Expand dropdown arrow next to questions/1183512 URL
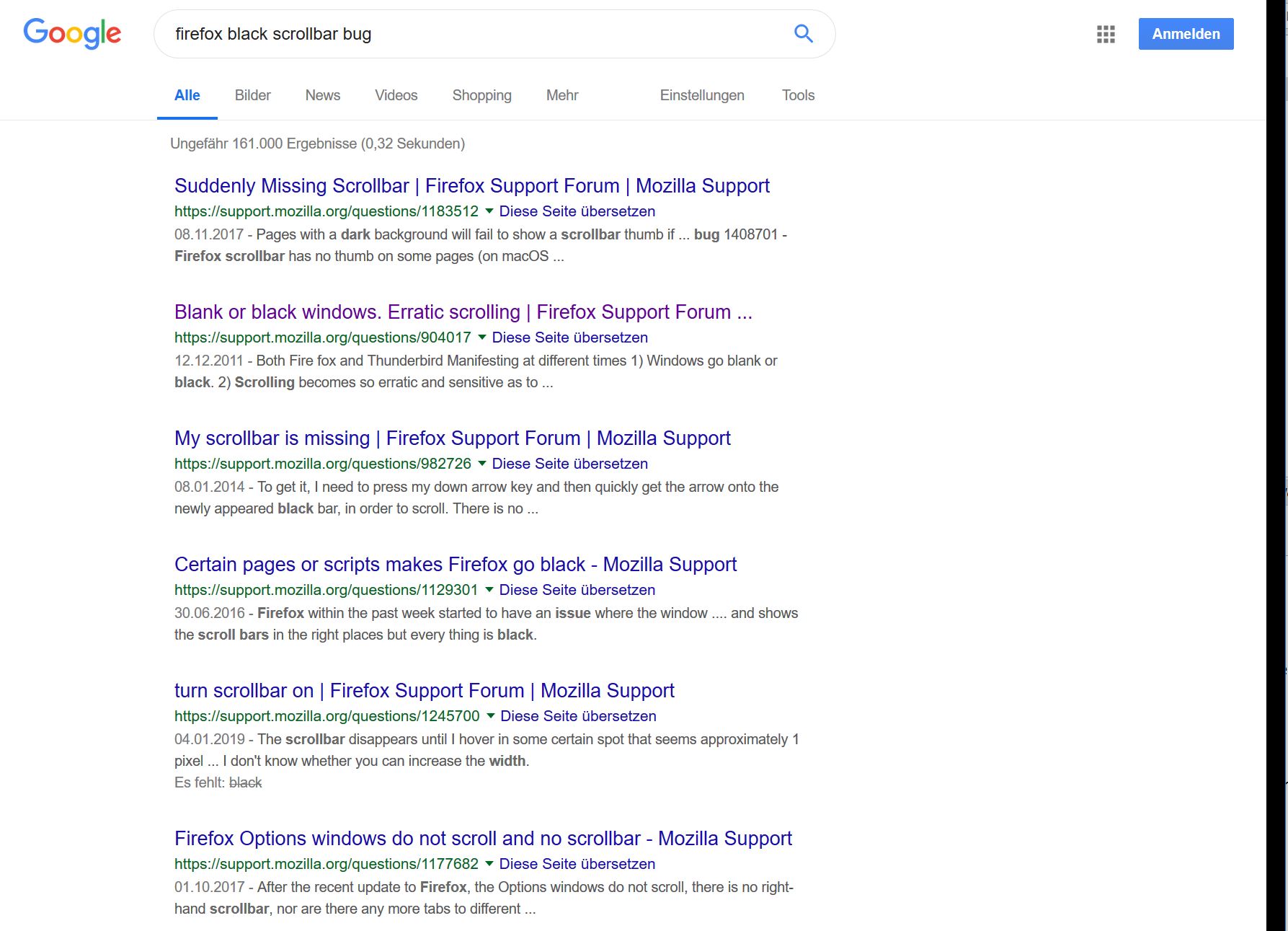The height and width of the screenshot is (931, 1288). tap(489, 211)
